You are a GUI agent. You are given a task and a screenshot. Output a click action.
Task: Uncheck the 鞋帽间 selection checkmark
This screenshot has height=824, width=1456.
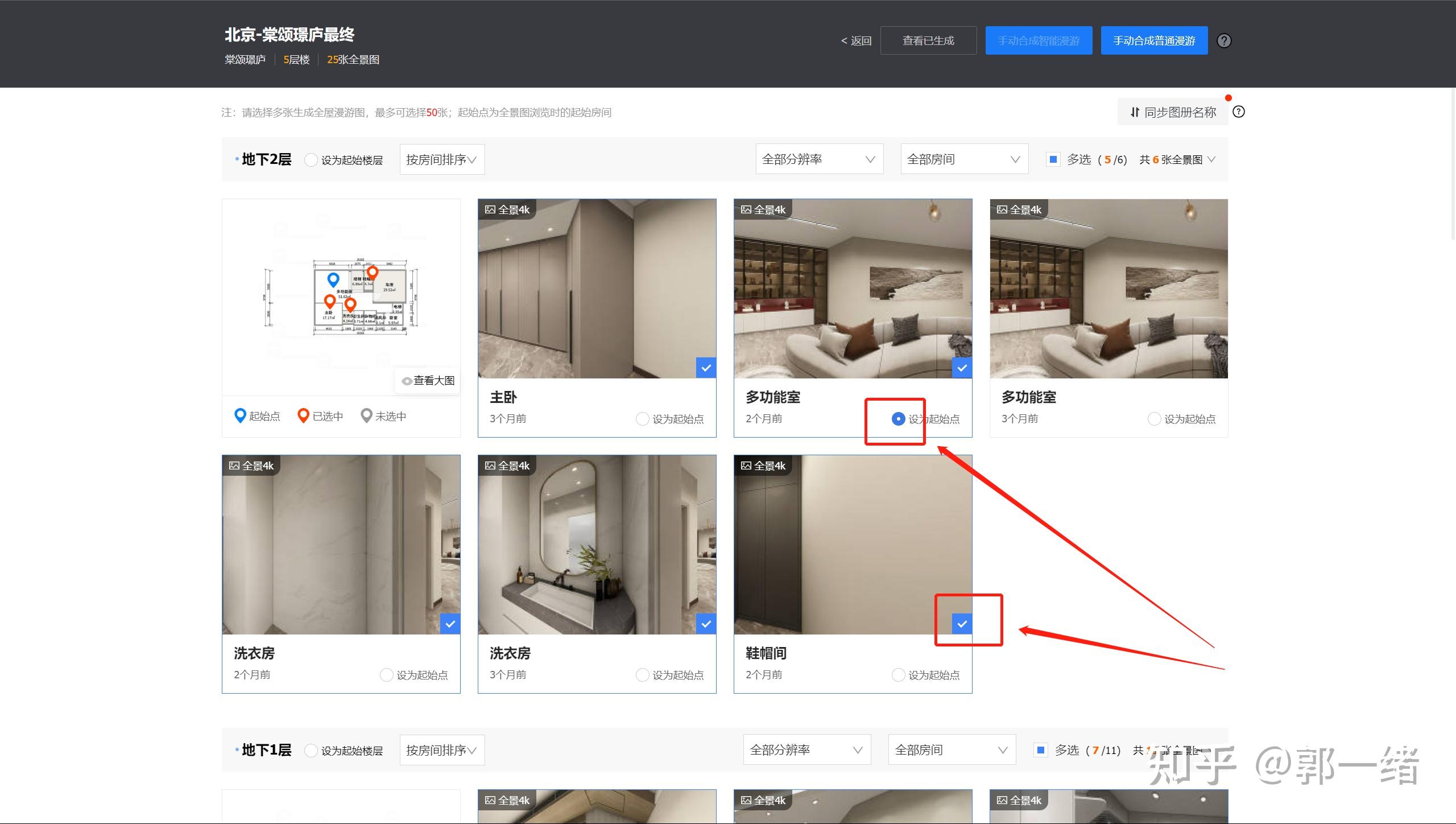click(x=962, y=624)
